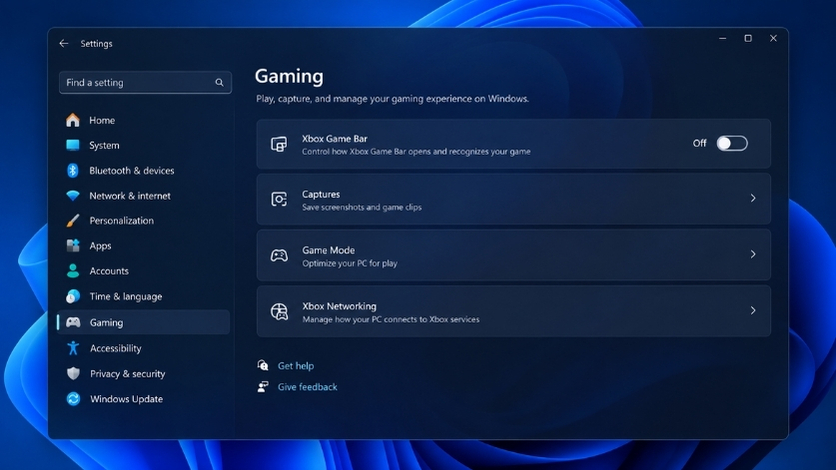The height and width of the screenshot is (470, 836).
Task: Expand the Game Mode chevron
Action: pos(753,254)
